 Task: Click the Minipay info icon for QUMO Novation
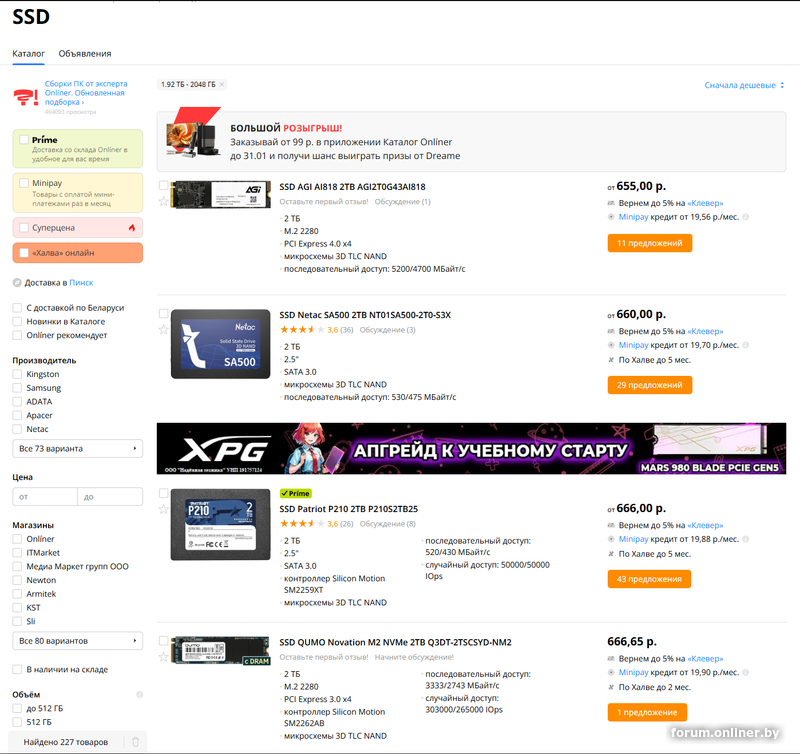click(745, 672)
